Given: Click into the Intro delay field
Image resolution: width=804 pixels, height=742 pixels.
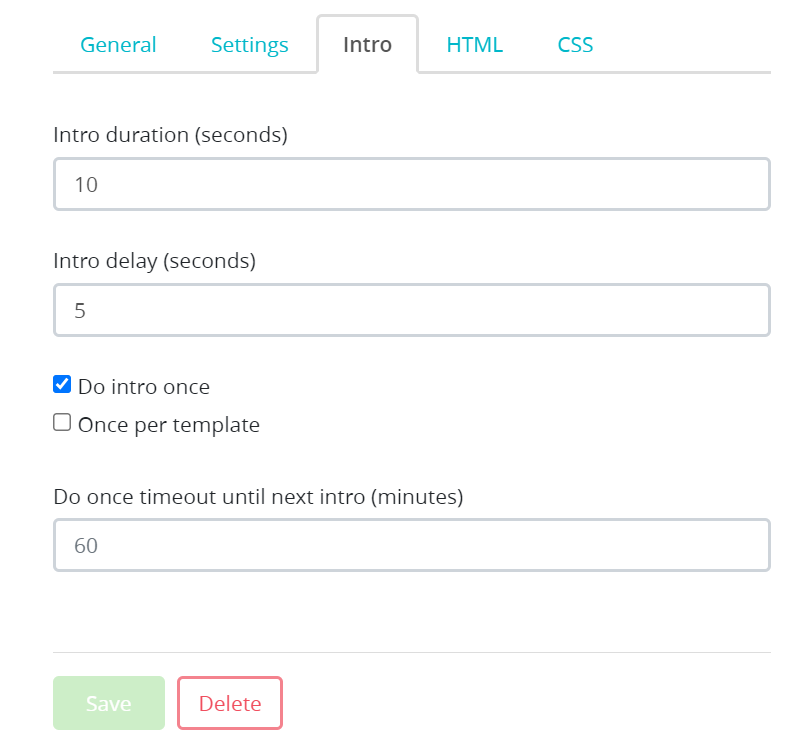Looking at the screenshot, I should [411, 311].
